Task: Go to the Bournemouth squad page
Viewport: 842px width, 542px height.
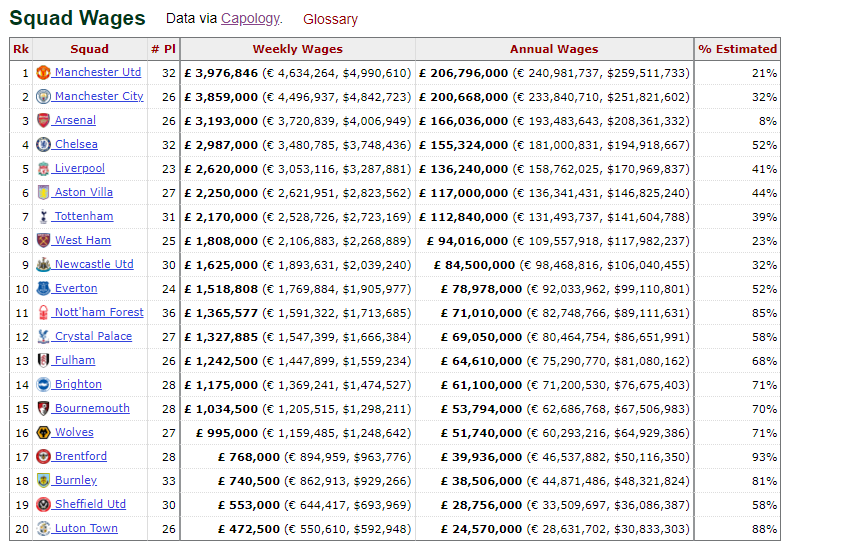Action: coord(92,408)
